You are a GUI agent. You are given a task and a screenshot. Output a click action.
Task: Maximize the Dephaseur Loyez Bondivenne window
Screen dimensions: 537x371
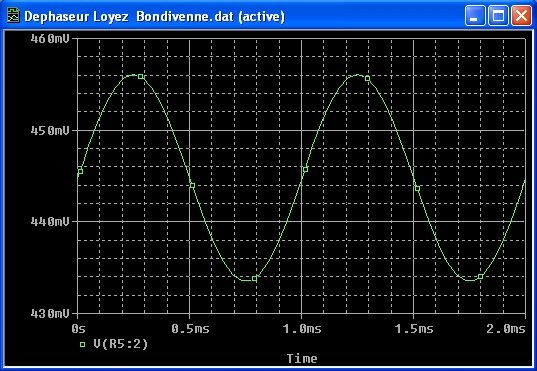498,16
